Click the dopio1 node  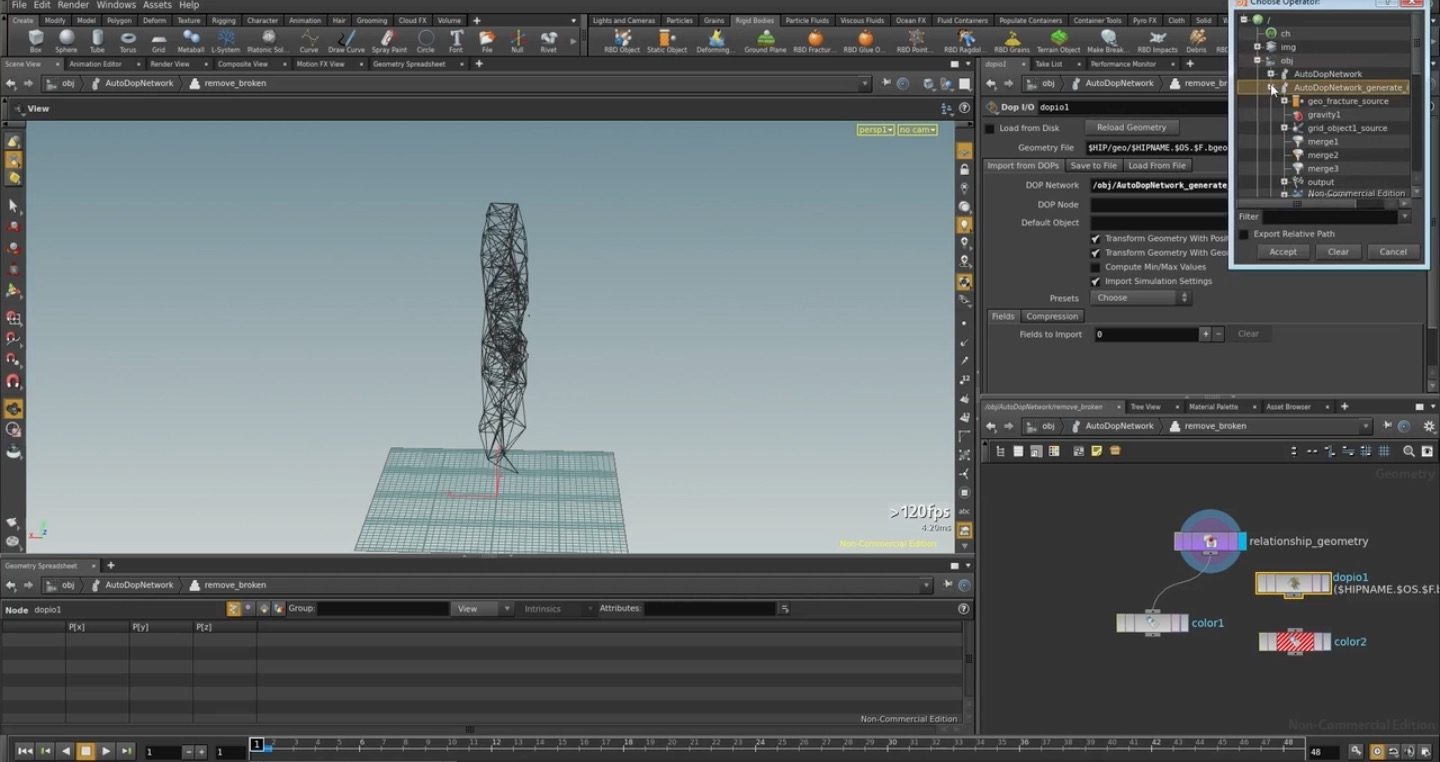(1294, 583)
